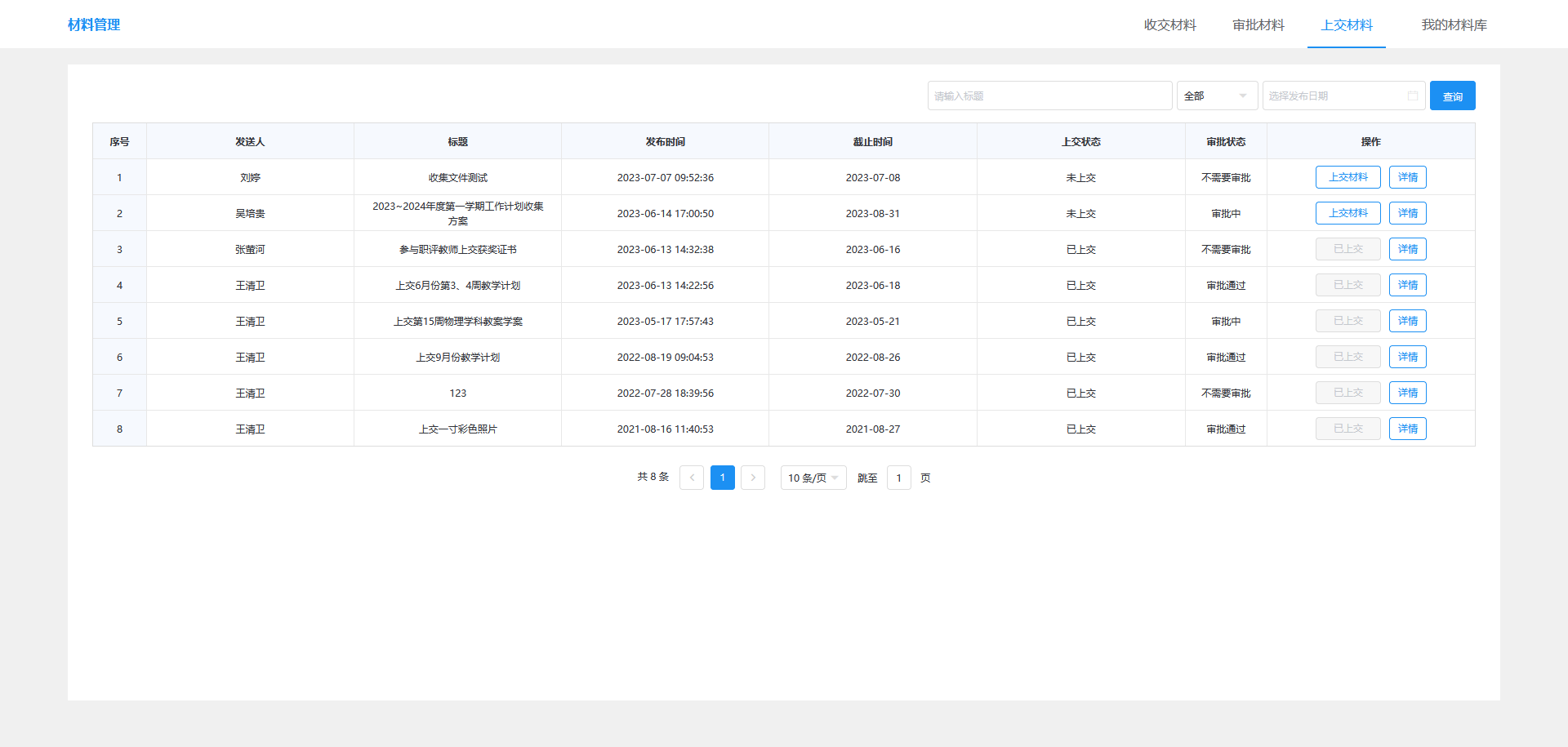Switch to 收交材料 tab
Image resolution: width=1568 pixels, height=747 pixels.
click(1169, 24)
